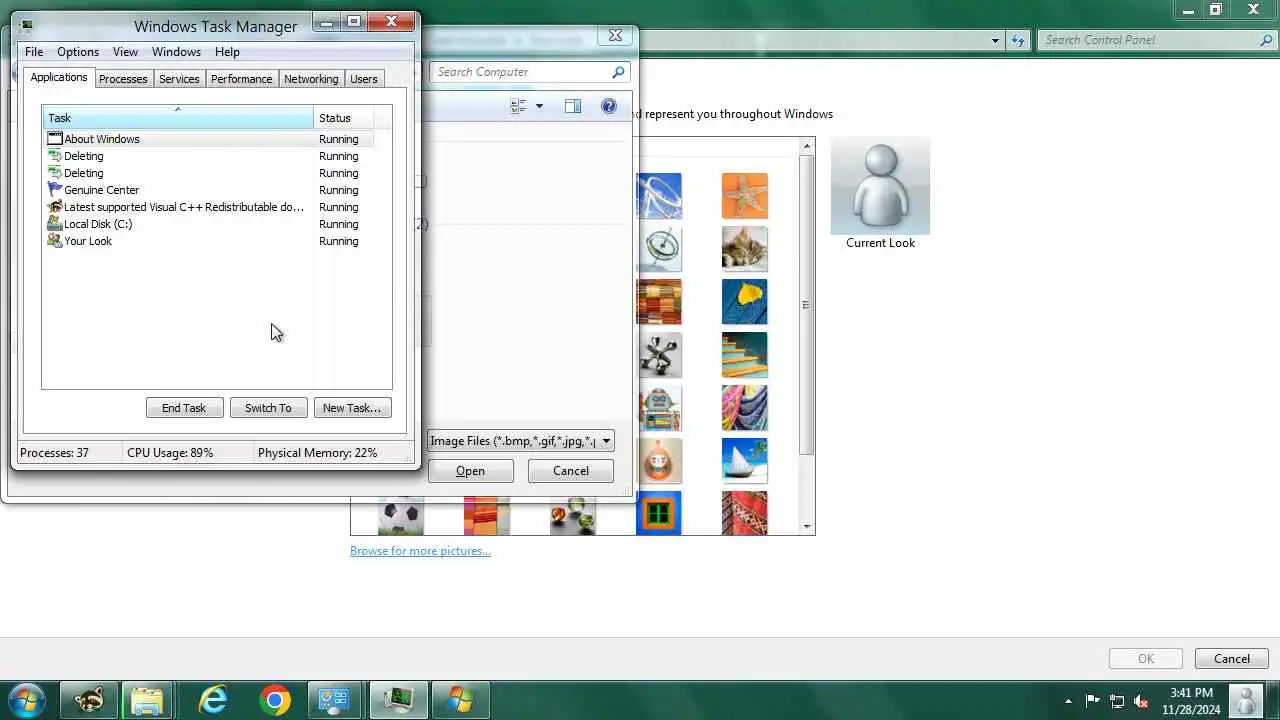Screen dimensions: 1280x720
Task: Switch to the Networking tab
Action: coord(311,79)
